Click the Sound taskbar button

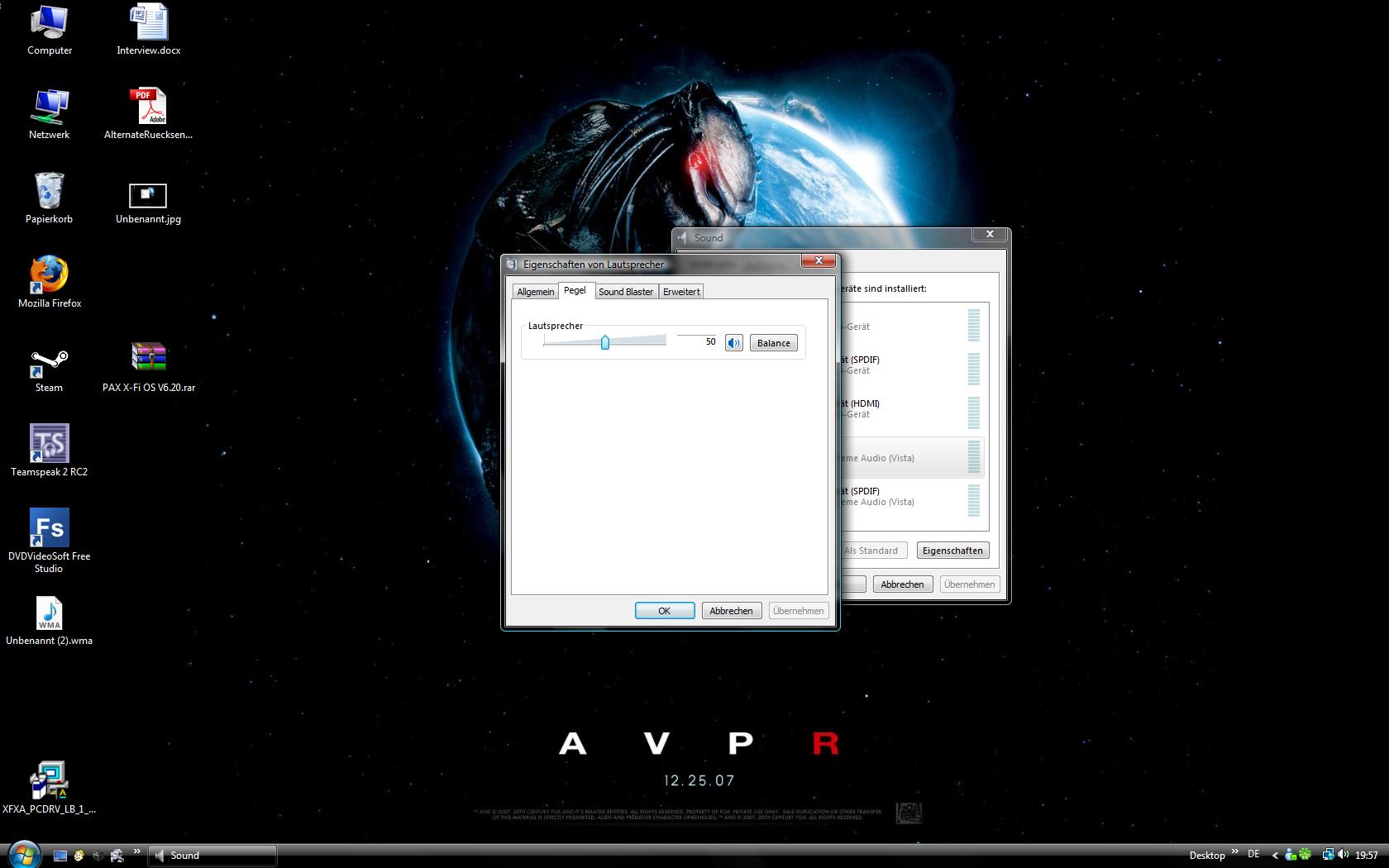pos(212,856)
